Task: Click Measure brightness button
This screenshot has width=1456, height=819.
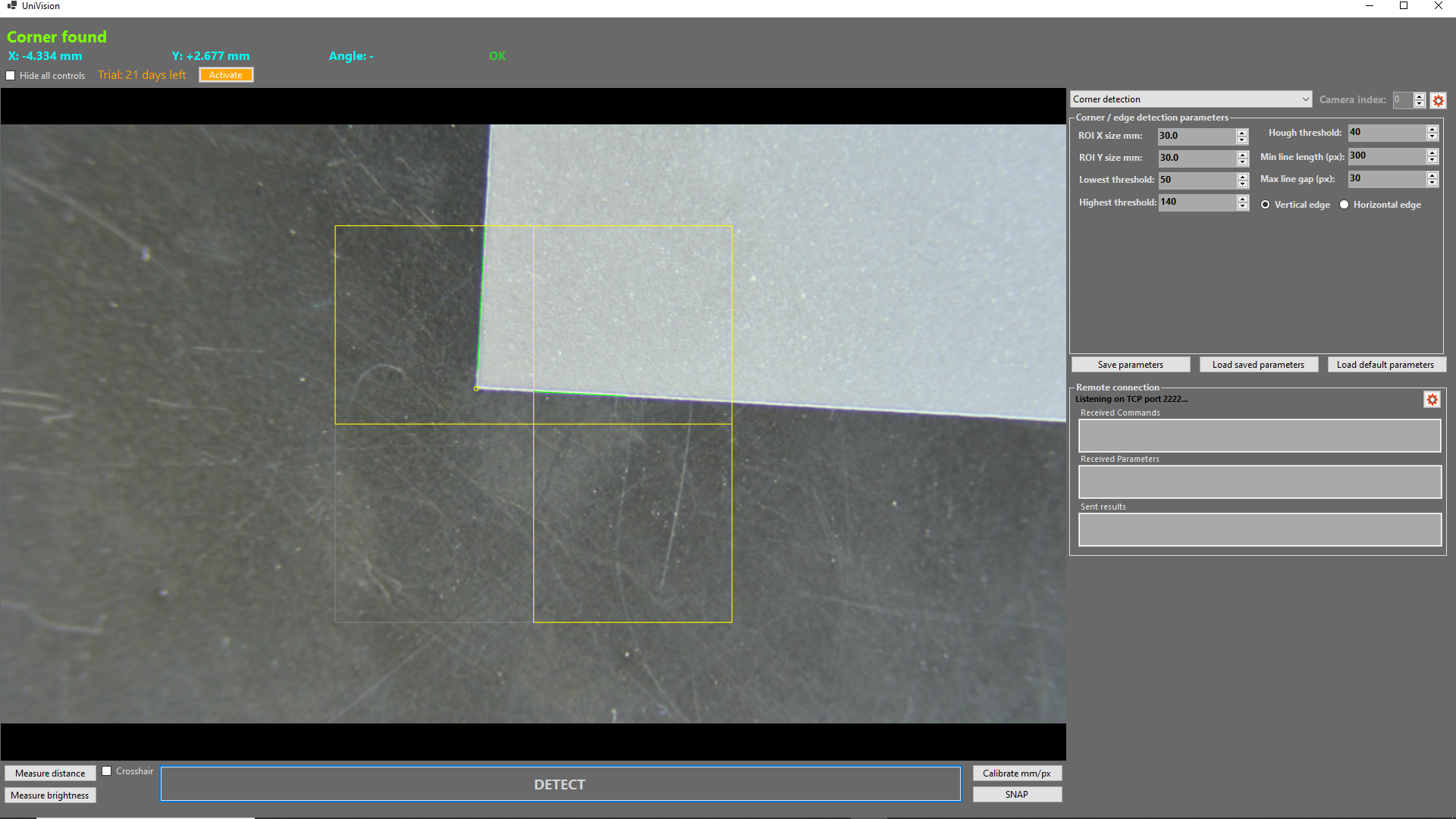Action: 50,795
